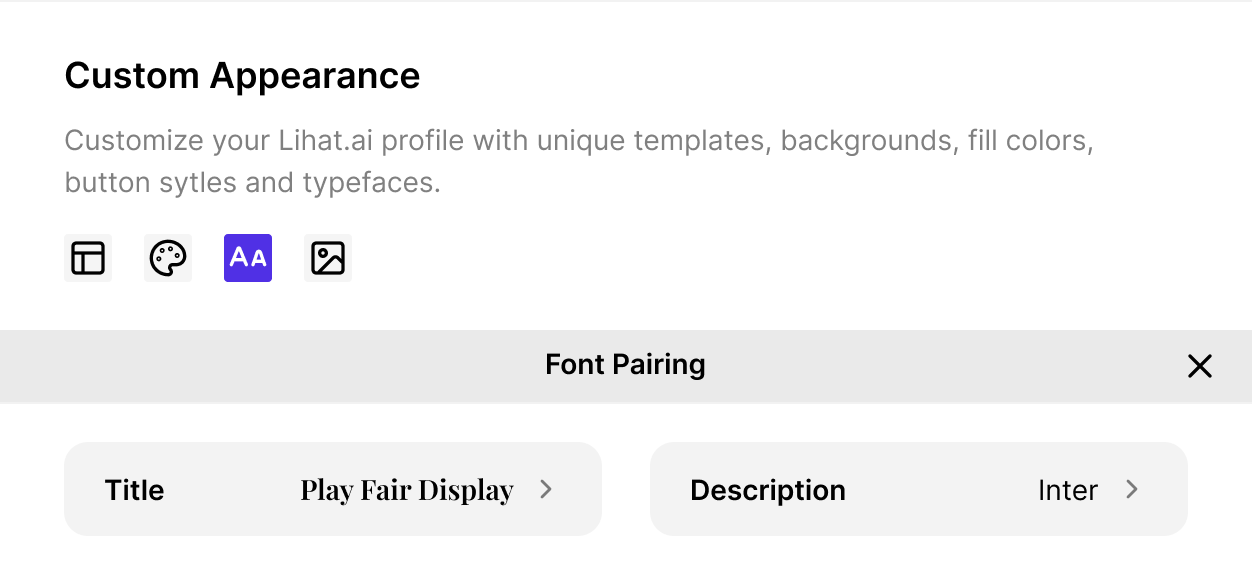1252x576 pixels.
Task: Click the purple AA typography icon
Action: click(x=248, y=258)
